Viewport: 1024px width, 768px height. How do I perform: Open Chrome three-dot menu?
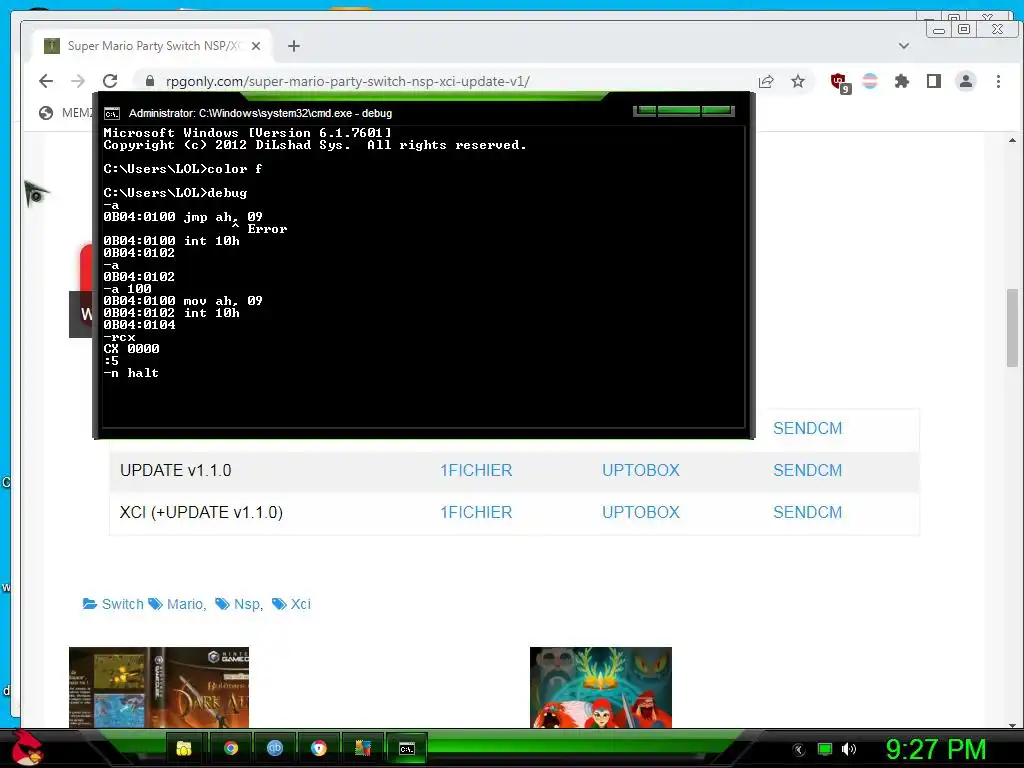(998, 81)
